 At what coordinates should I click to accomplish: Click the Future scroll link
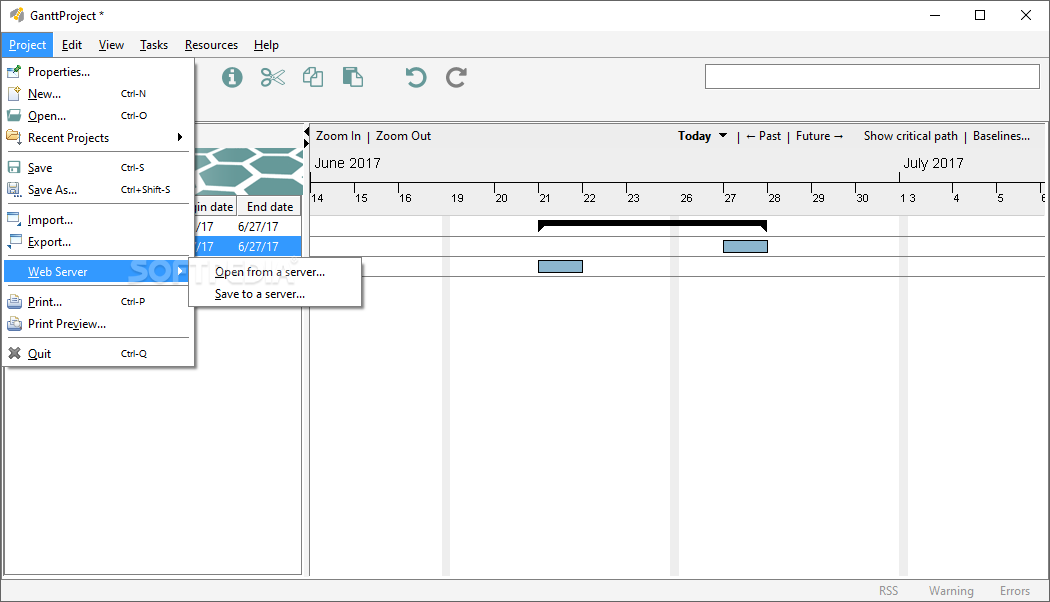coord(820,136)
